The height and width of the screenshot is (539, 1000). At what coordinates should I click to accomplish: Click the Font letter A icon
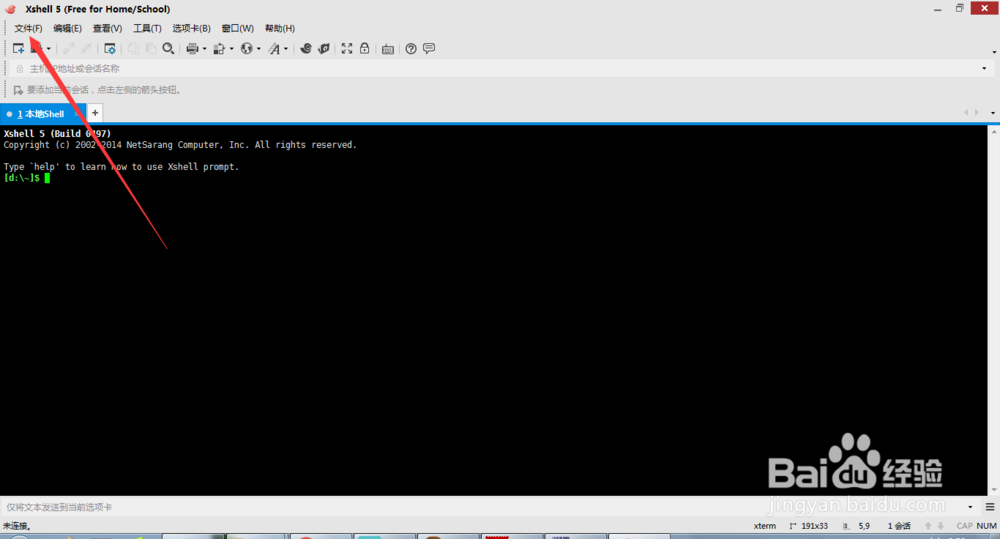pos(274,48)
